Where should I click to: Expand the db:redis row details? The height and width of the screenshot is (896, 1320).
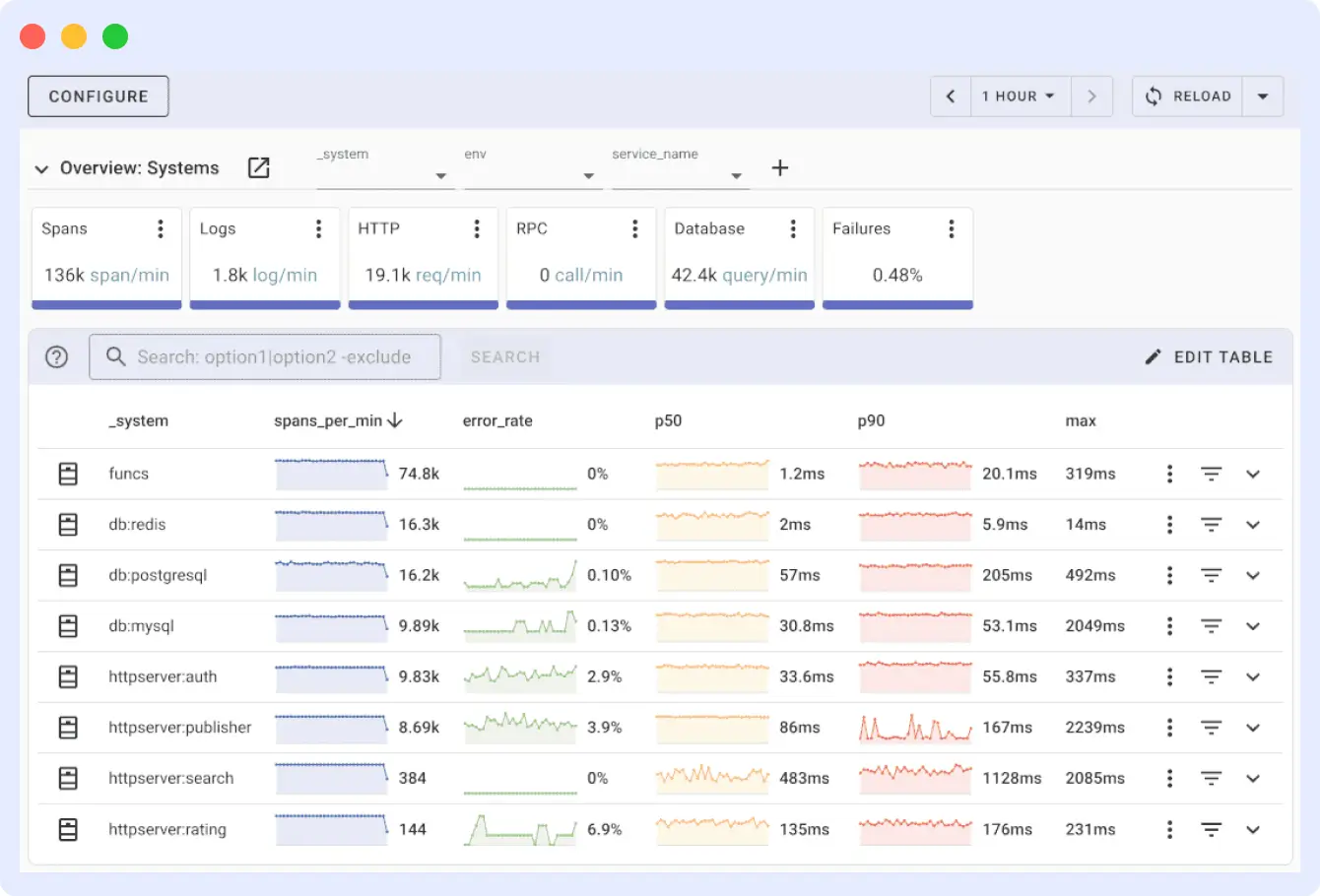click(1253, 525)
